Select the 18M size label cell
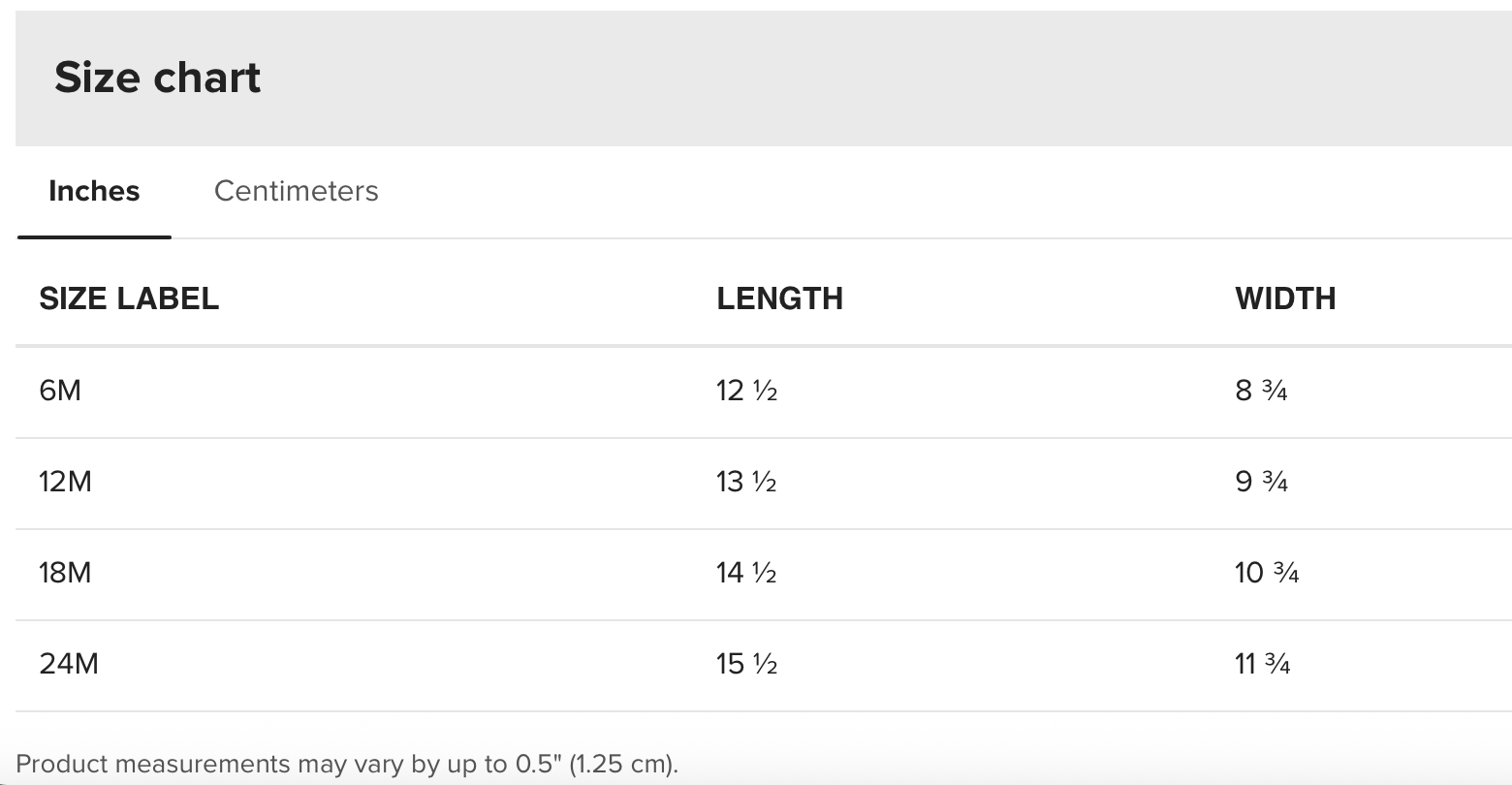This screenshot has height=785, width=1512. coord(65,573)
